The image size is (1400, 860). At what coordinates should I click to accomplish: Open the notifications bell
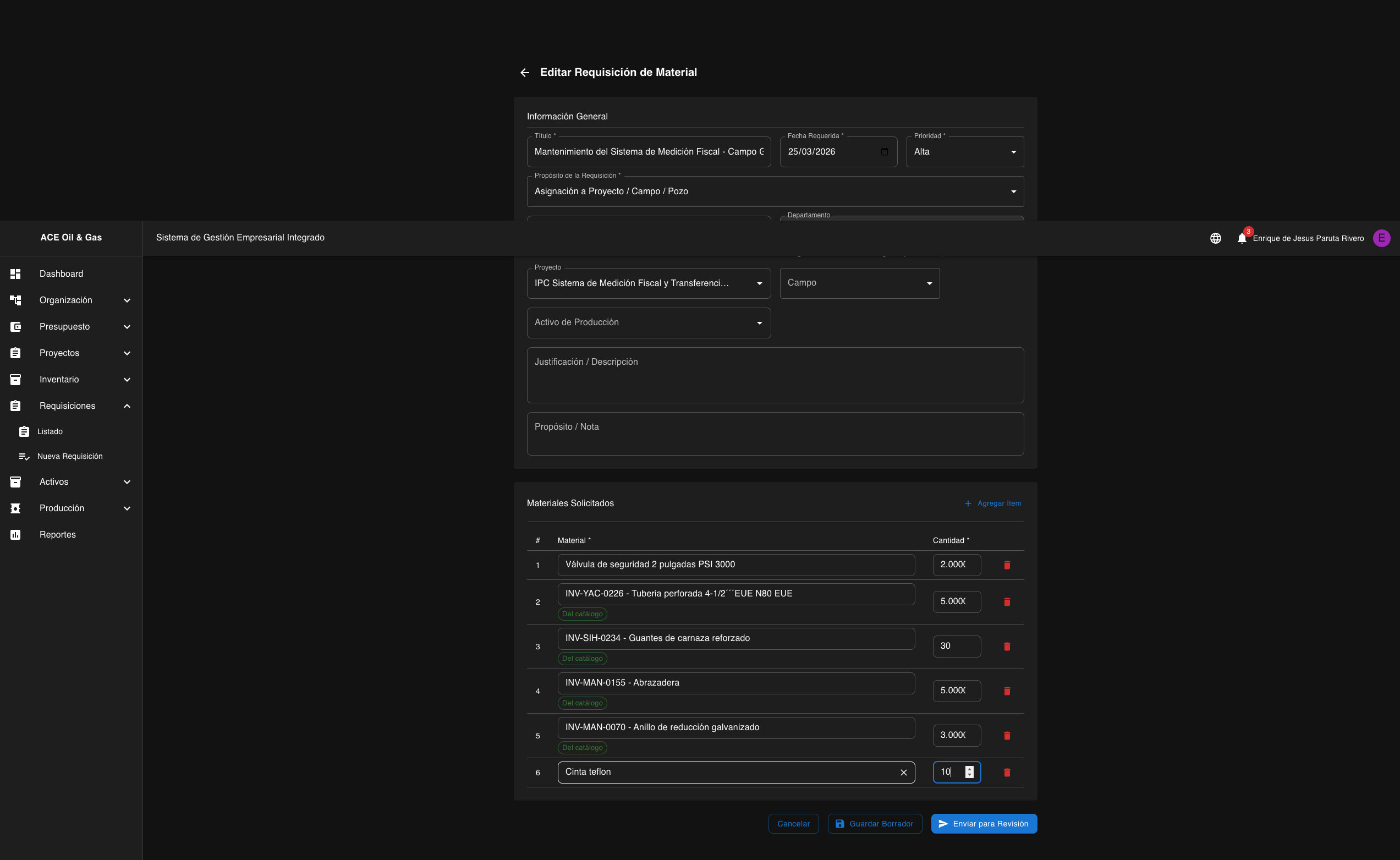[1242, 238]
